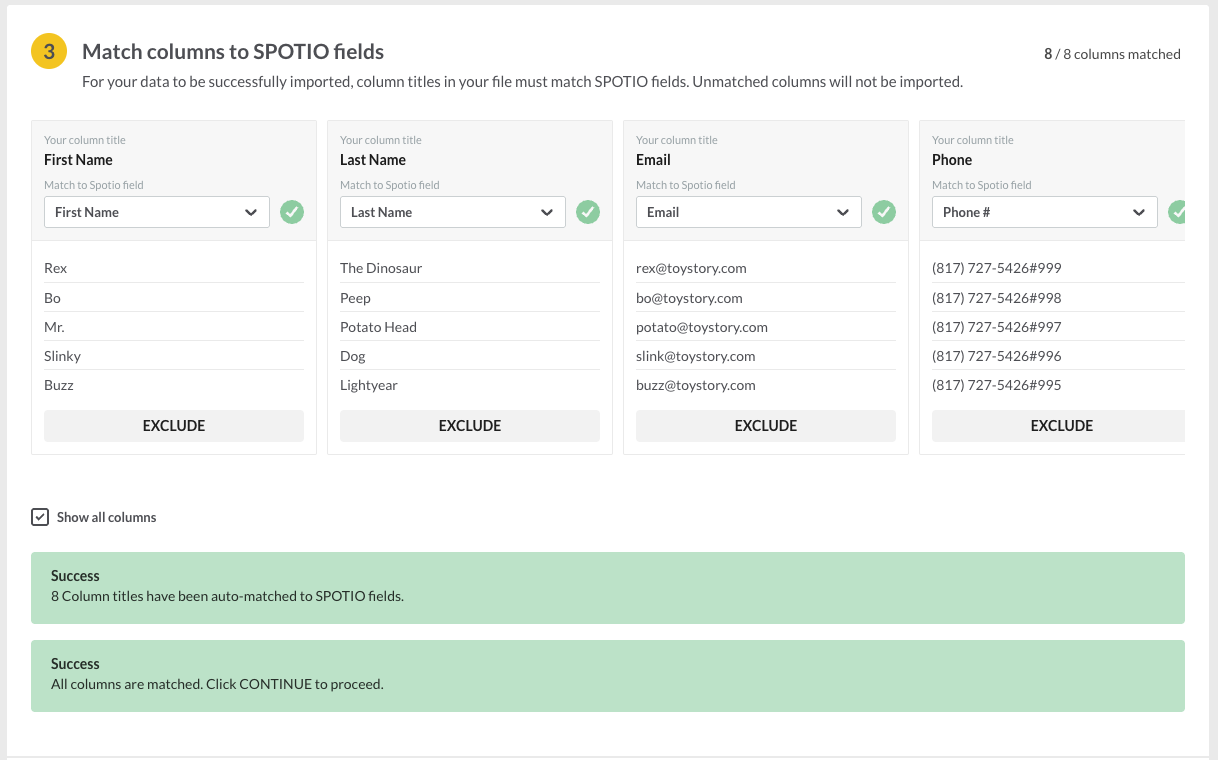Click the All columns are matched banner

click(x=607, y=675)
